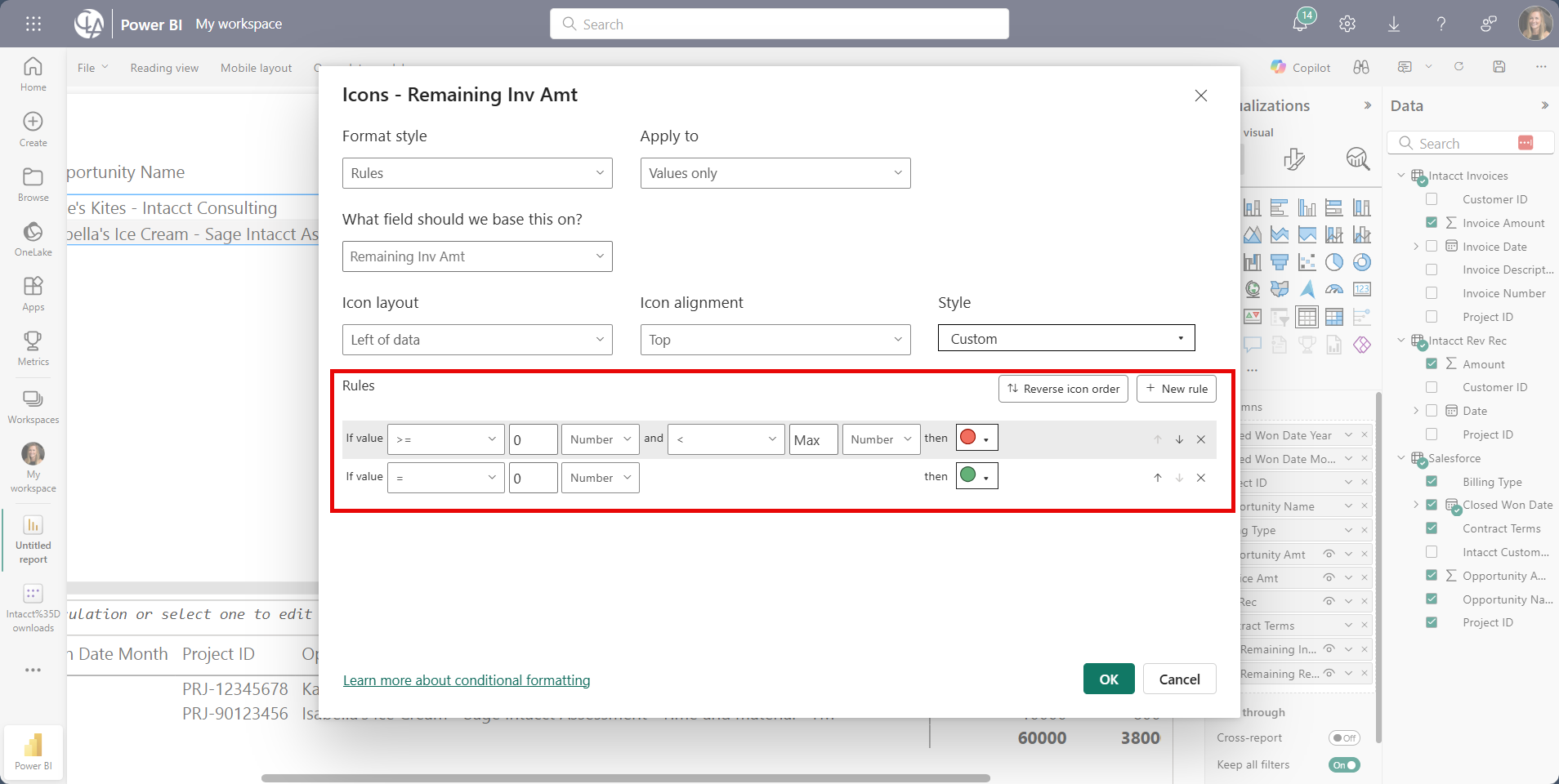This screenshot has height=784, width=1559.
Task: Open the red circle icon picker
Action: (976, 438)
